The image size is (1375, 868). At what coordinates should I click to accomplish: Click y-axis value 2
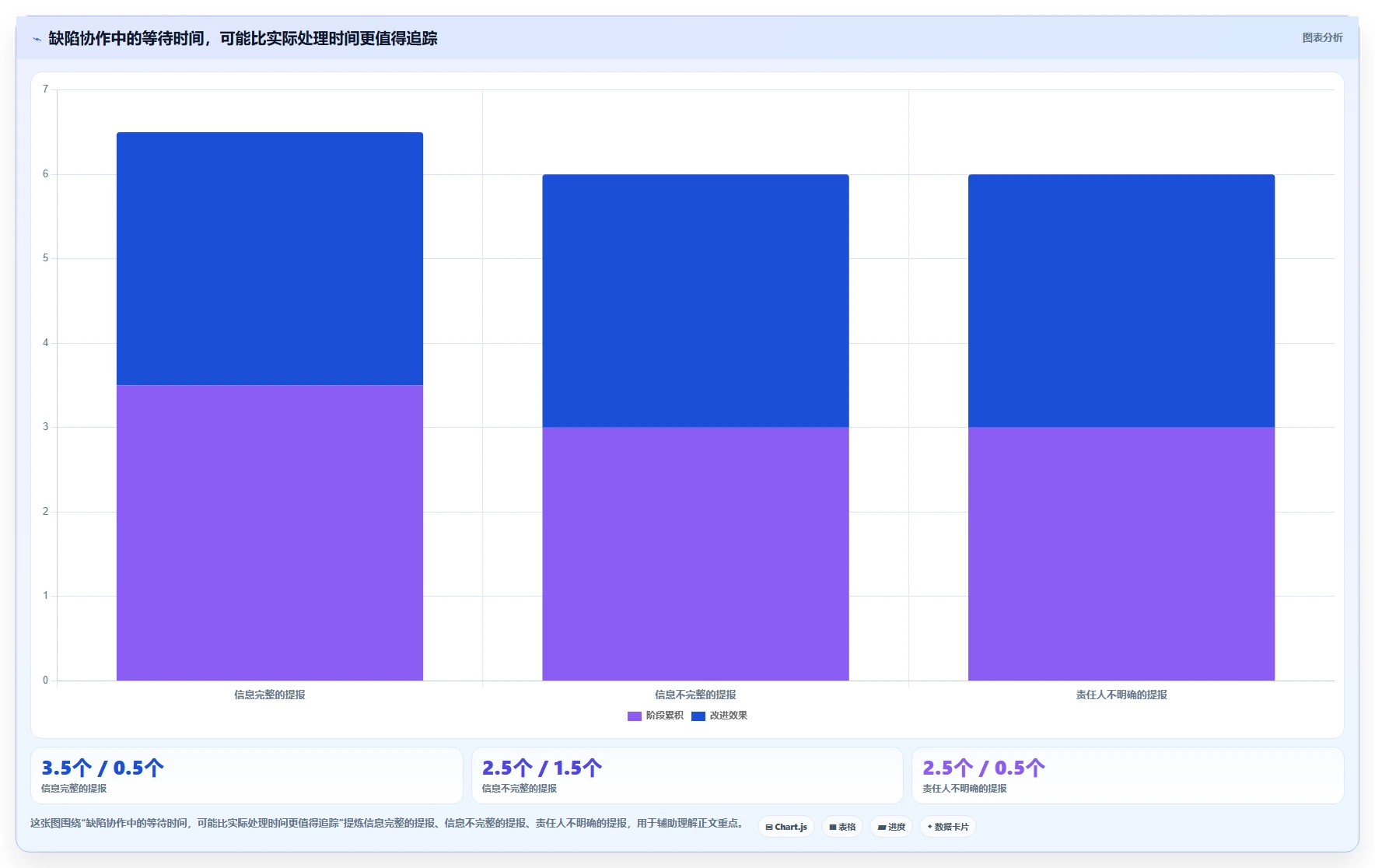click(x=45, y=512)
